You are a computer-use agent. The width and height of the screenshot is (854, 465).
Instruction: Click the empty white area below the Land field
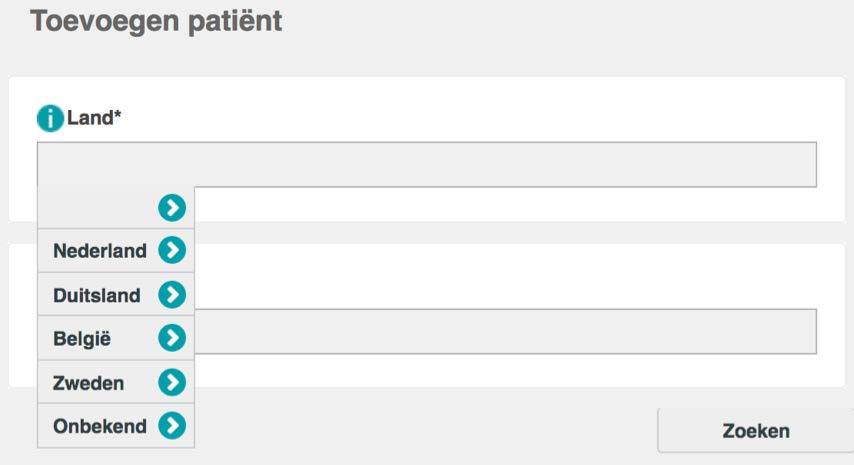point(517,204)
